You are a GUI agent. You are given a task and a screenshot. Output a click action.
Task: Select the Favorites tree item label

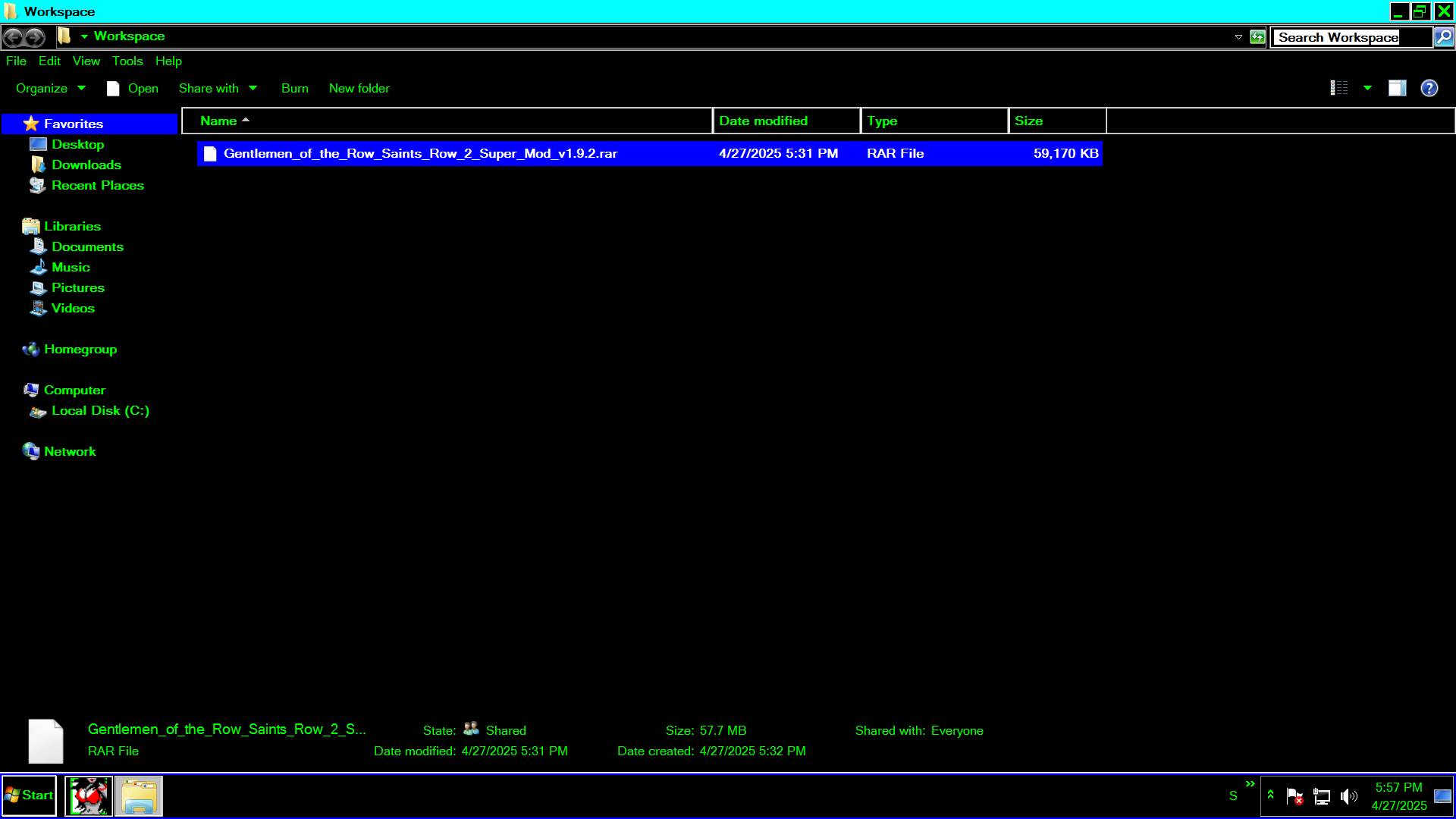[74, 124]
